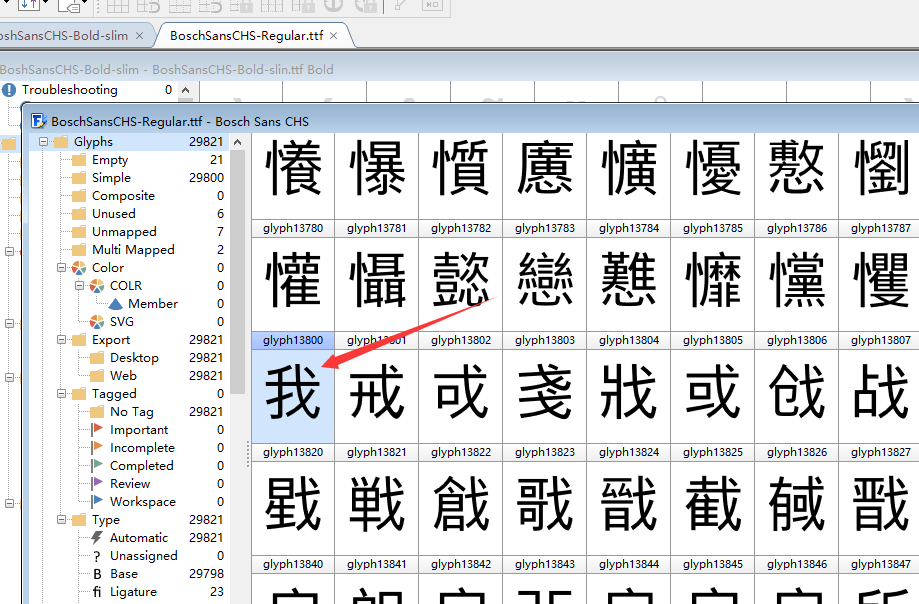Close the BoshSansCHS-Bold-slim tab
Screen dimensions: 919x604
[x=139, y=36]
